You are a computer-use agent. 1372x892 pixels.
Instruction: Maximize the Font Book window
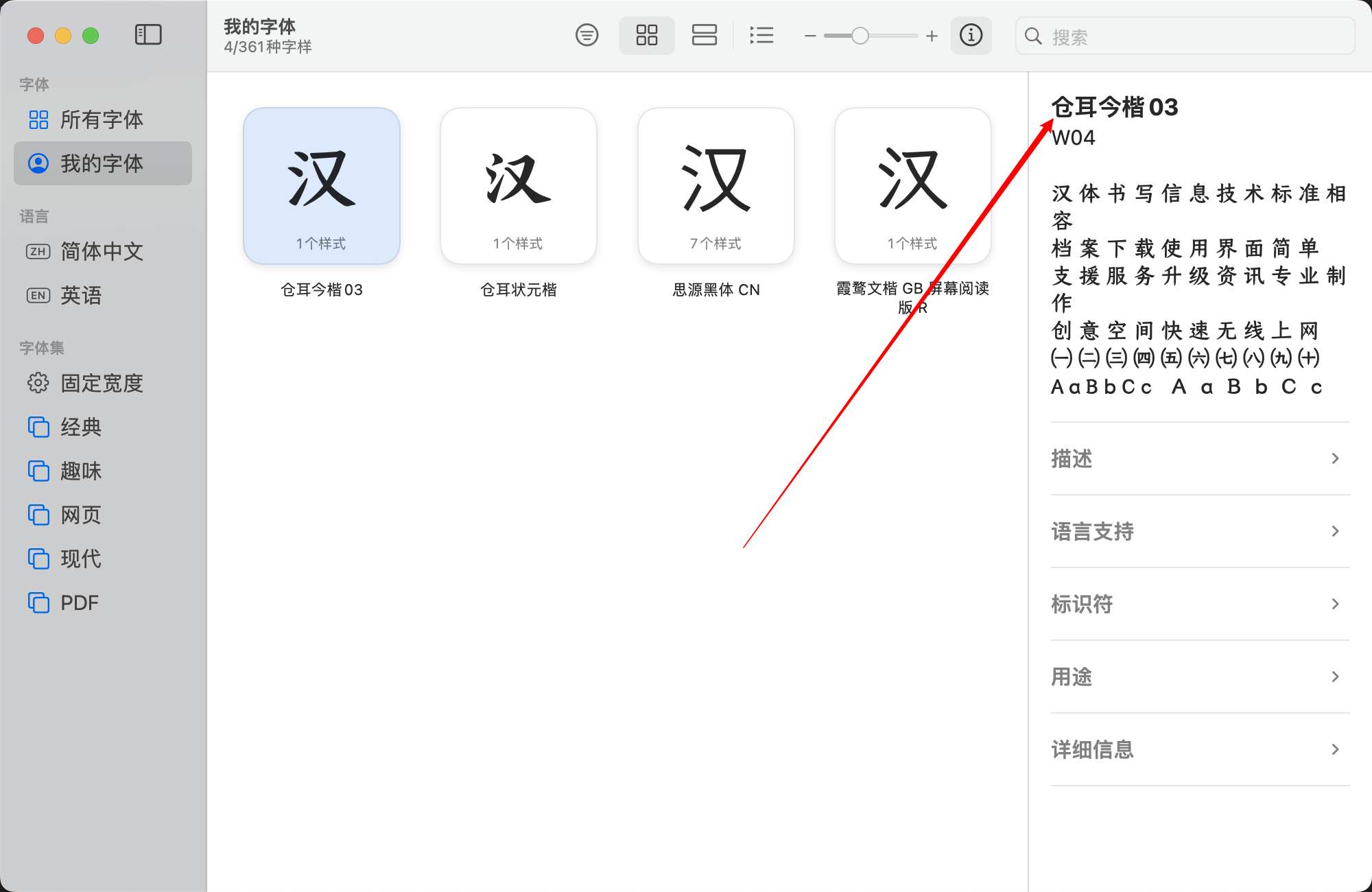click(91, 36)
